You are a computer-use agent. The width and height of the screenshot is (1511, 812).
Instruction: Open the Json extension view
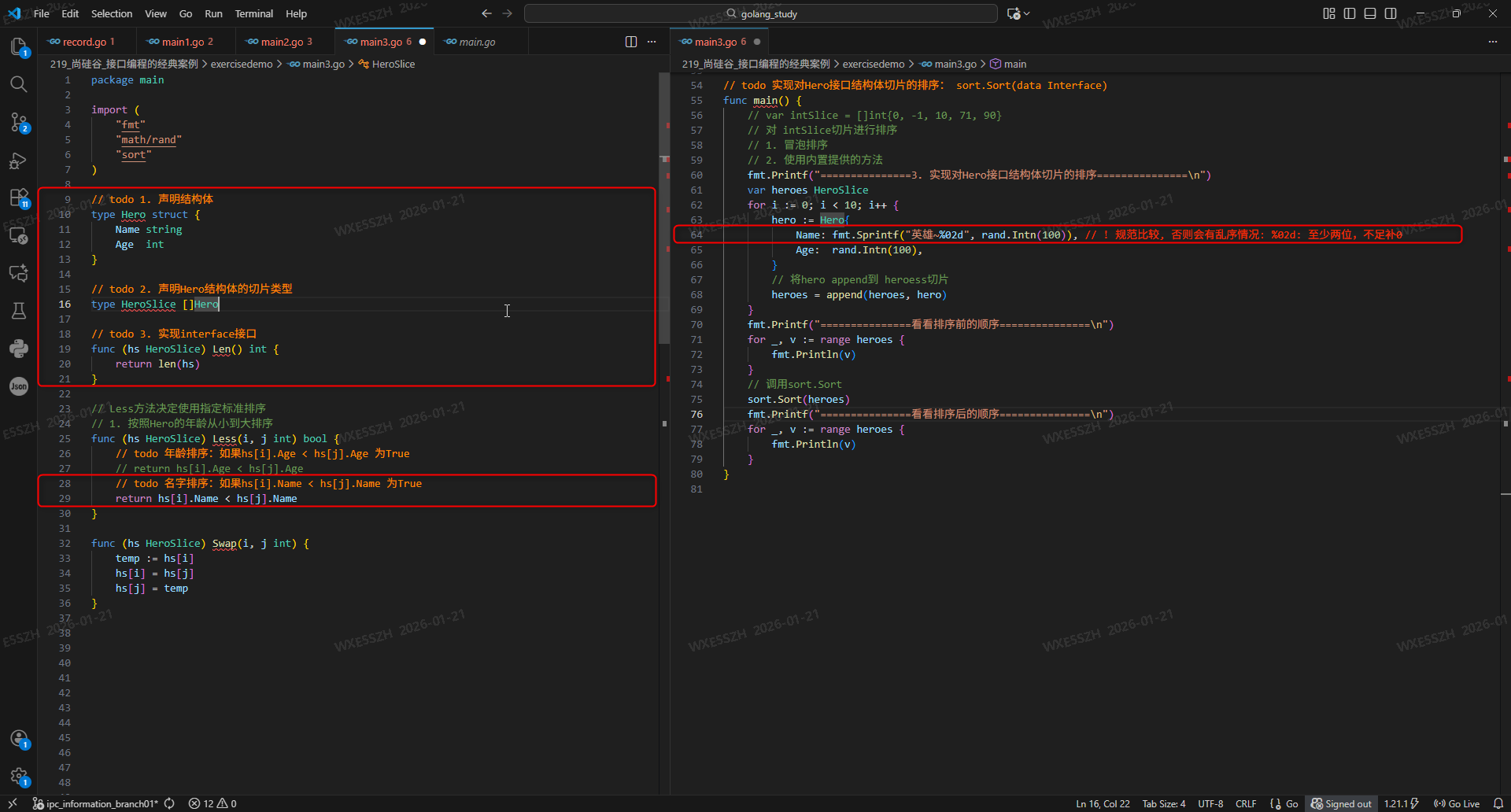(x=19, y=386)
